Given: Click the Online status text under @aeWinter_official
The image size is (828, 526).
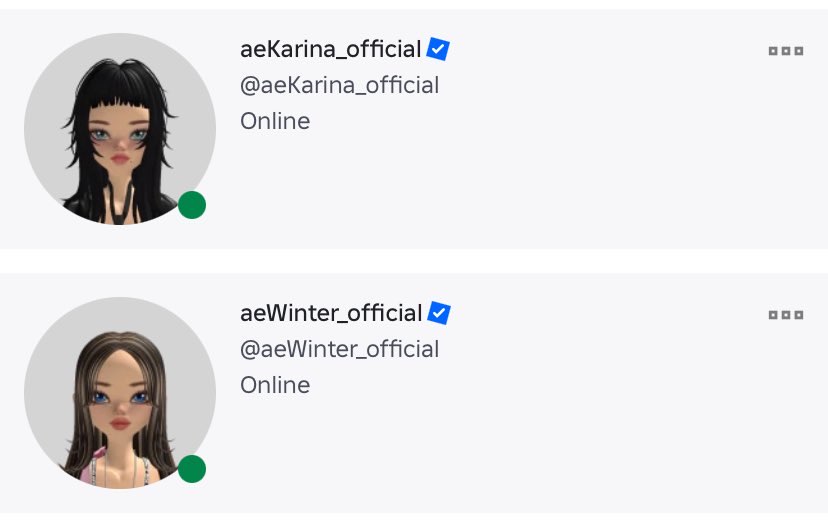Looking at the screenshot, I should pyautogui.click(x=275, y=385).
